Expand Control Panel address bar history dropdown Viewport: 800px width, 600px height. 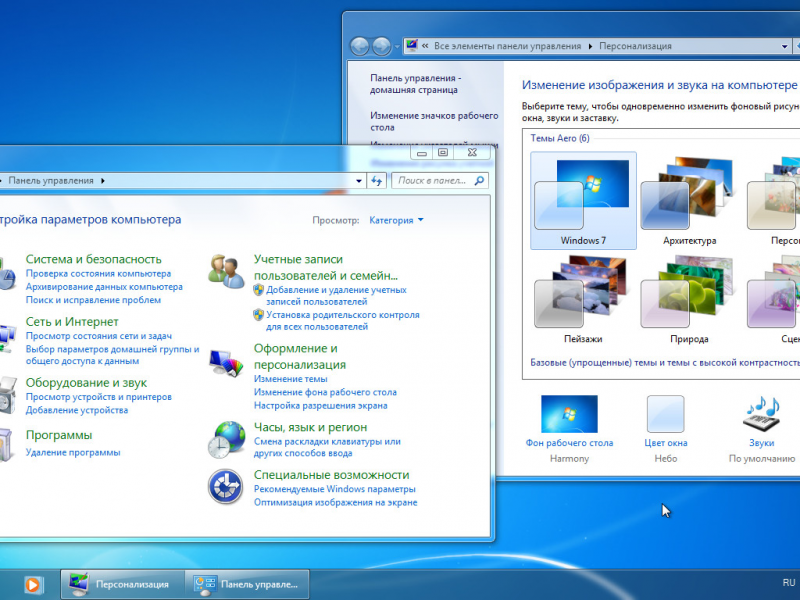[359, 181]
